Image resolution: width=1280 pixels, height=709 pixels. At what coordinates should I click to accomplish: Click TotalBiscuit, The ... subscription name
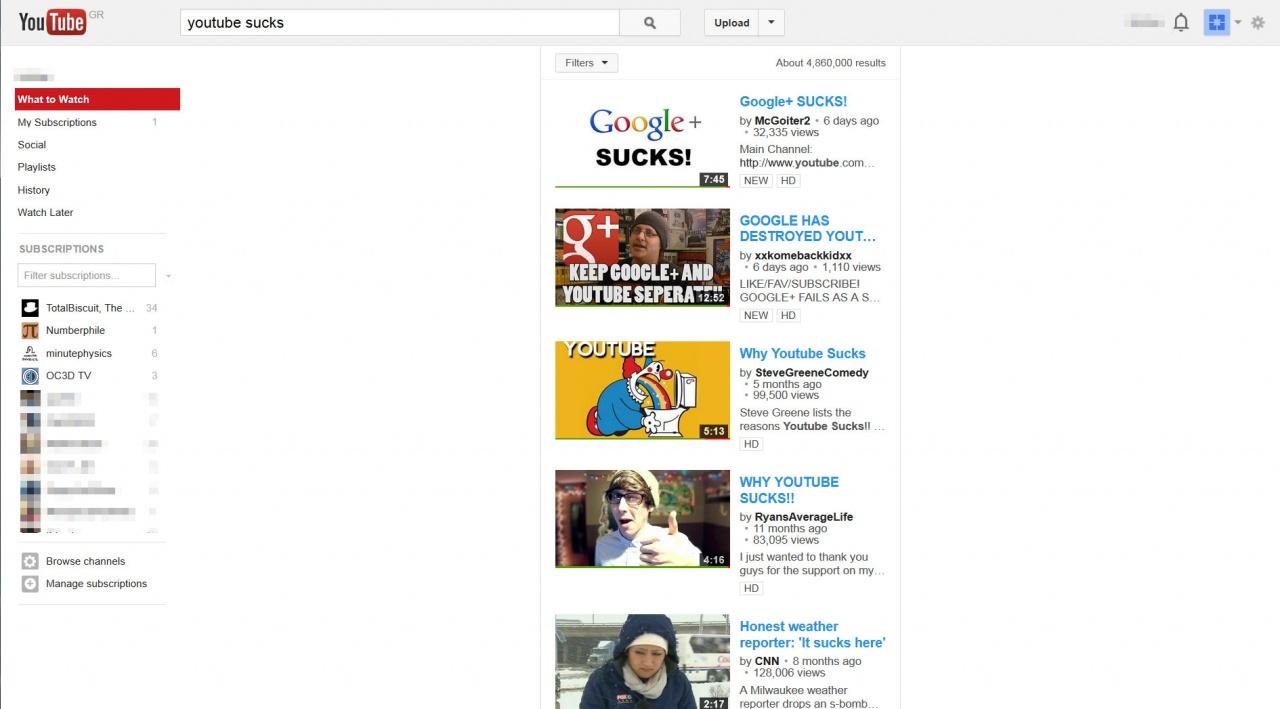point(90,308)
